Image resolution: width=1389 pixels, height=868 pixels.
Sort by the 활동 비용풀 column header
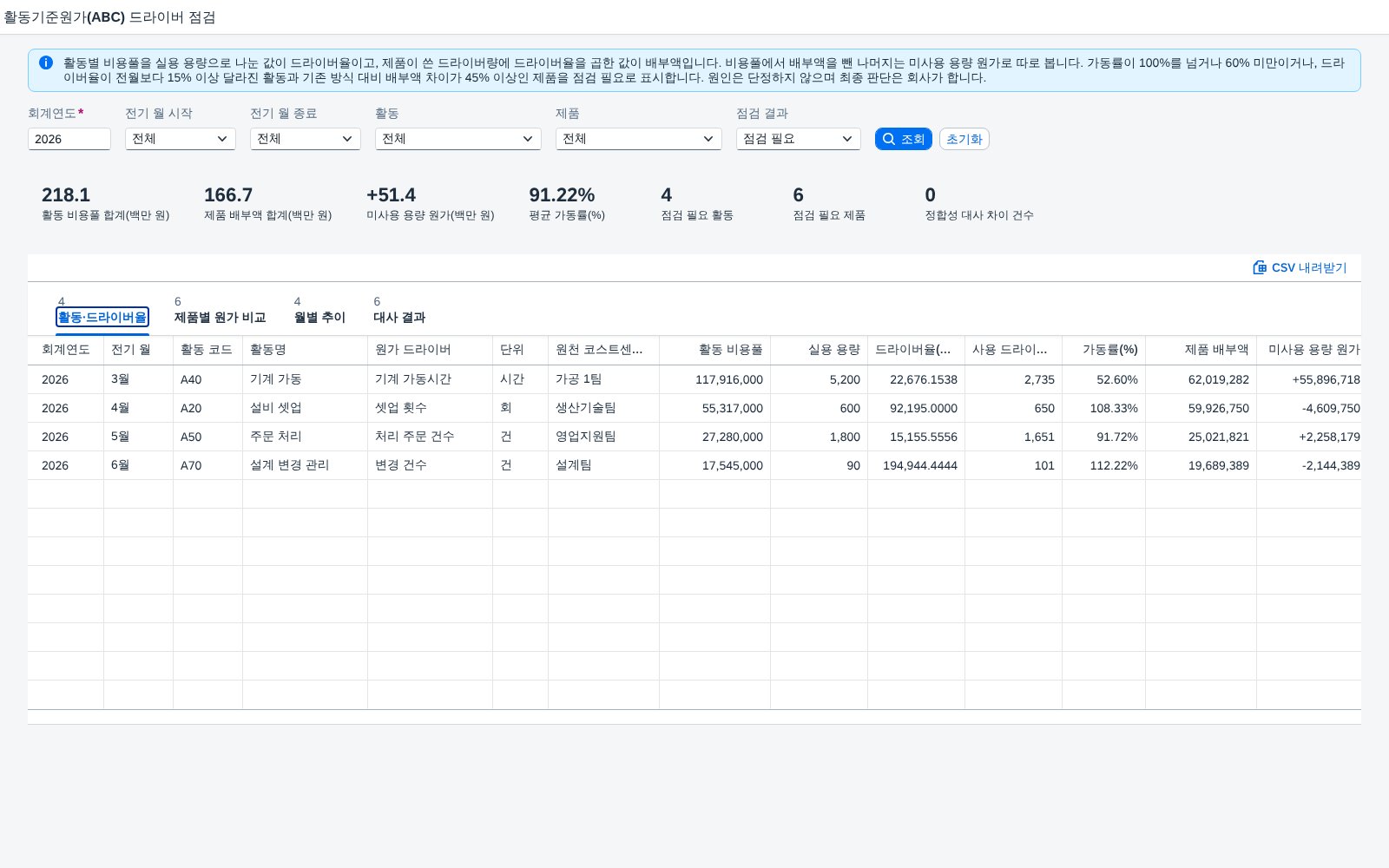[x=714, y=350]
